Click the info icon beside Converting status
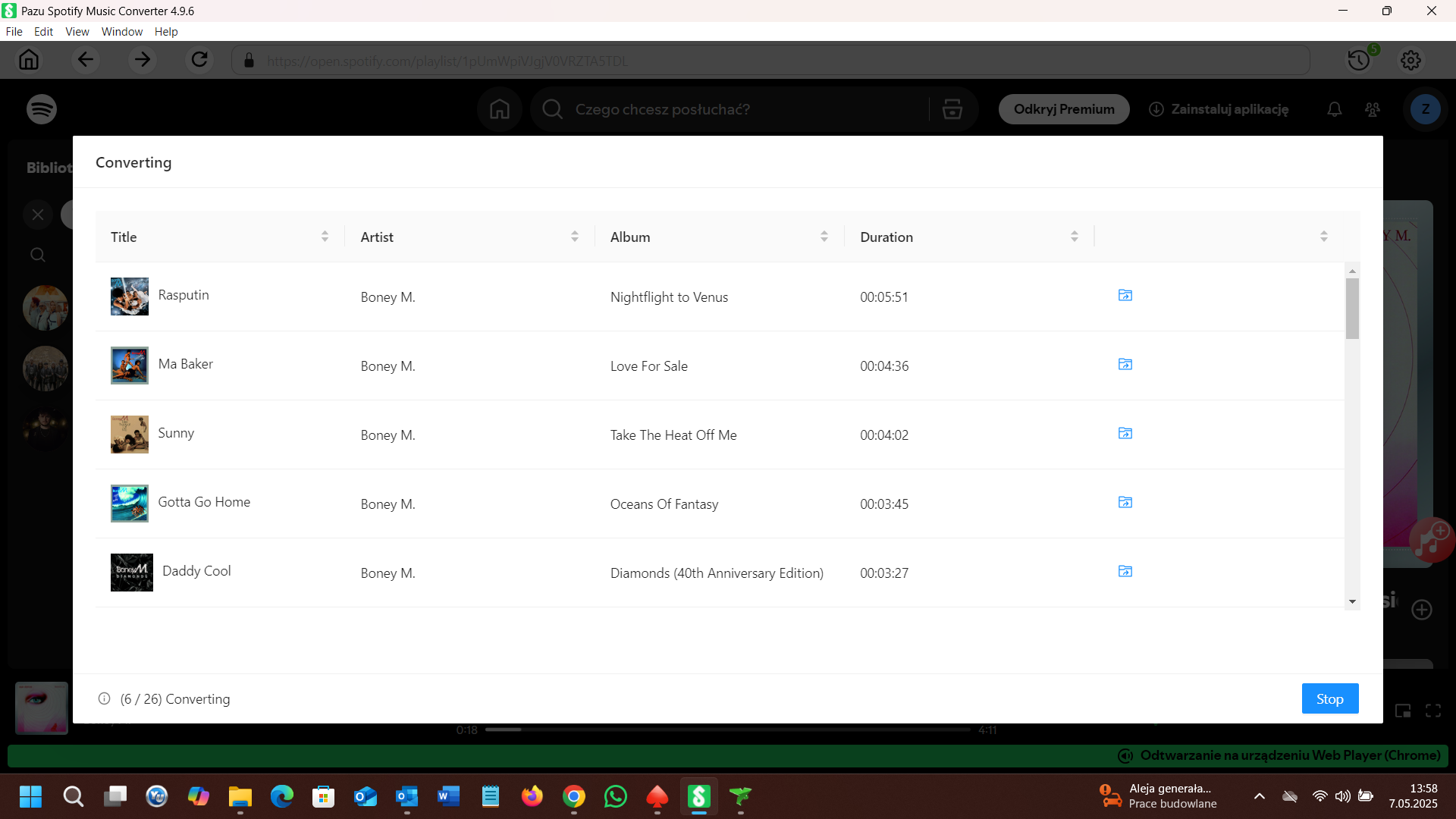Screen dimensions: 1456x819 105,699
